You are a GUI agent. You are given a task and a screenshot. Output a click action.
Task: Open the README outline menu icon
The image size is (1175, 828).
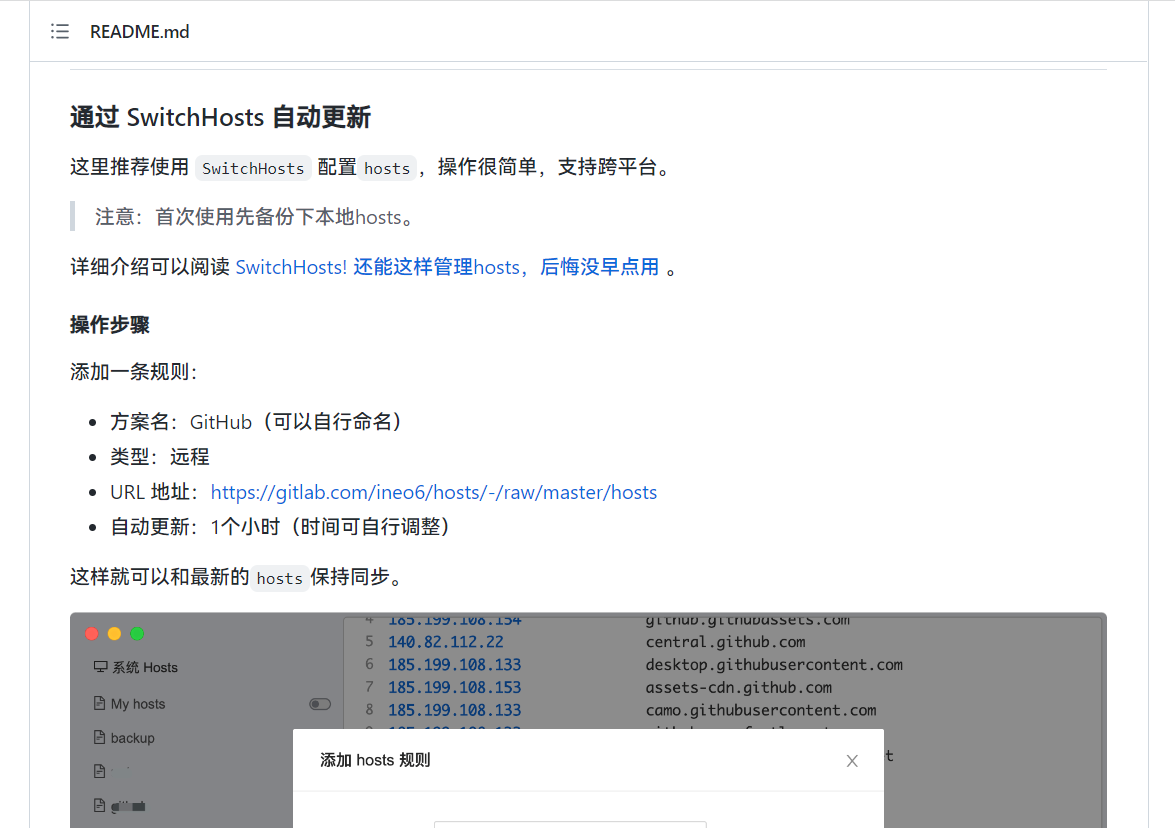pyautogui.click(x=60, y=31)
